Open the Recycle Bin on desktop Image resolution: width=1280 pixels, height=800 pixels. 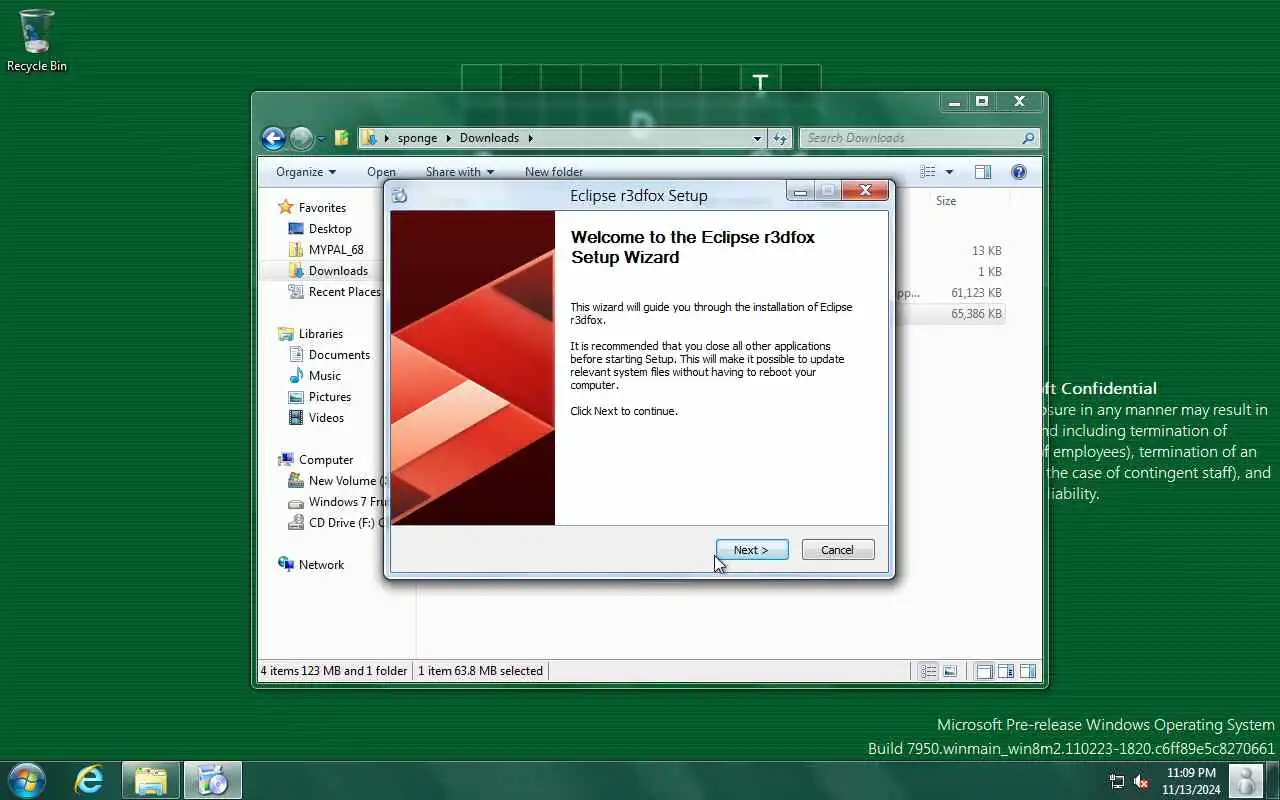coord(37,41)
